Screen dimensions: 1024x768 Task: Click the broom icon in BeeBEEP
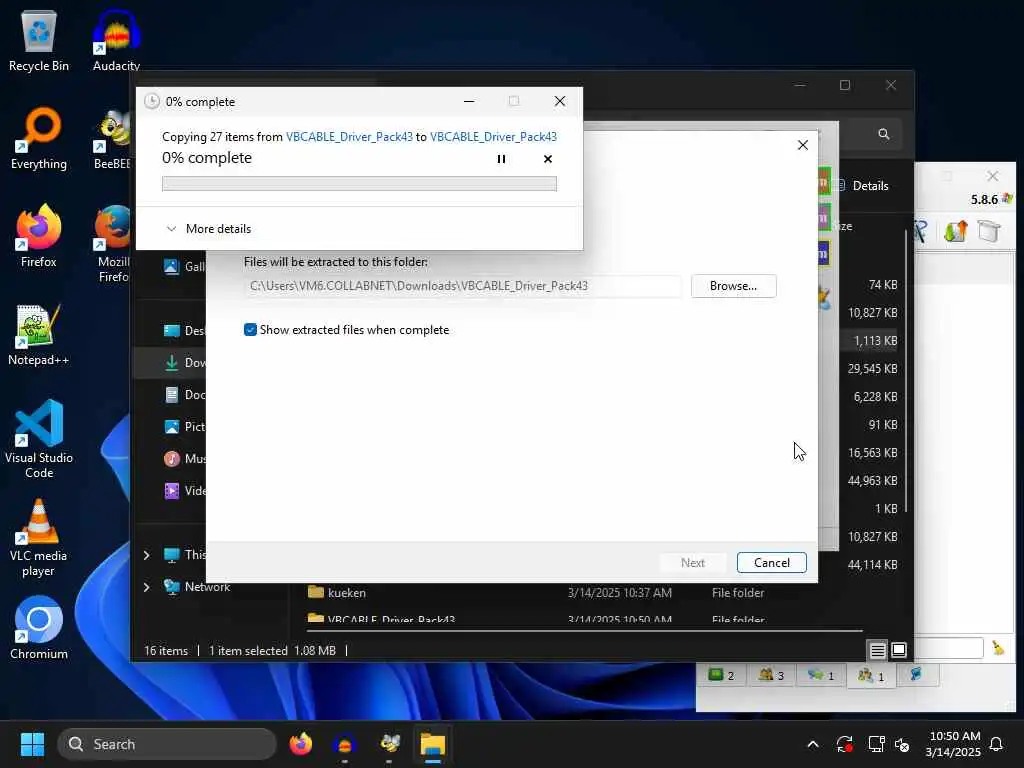[998, 648]
